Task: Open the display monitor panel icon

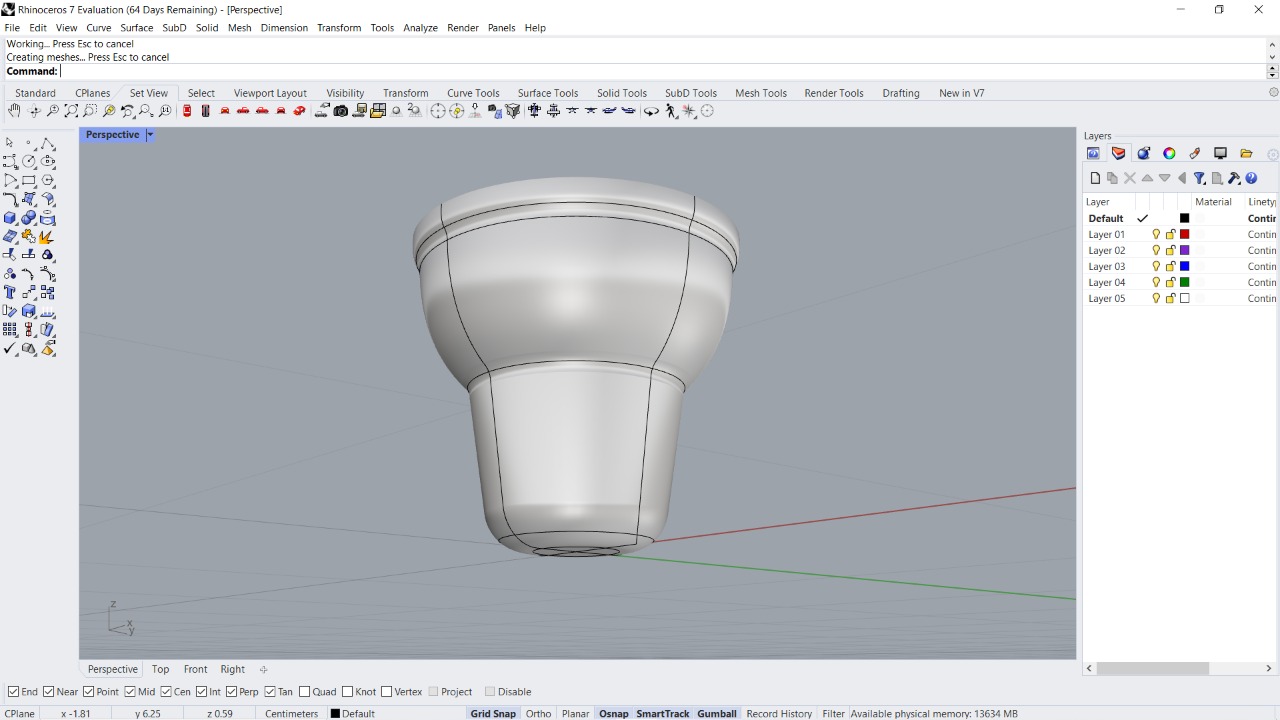Action: pyautogui.click(x=1220, y=153)
